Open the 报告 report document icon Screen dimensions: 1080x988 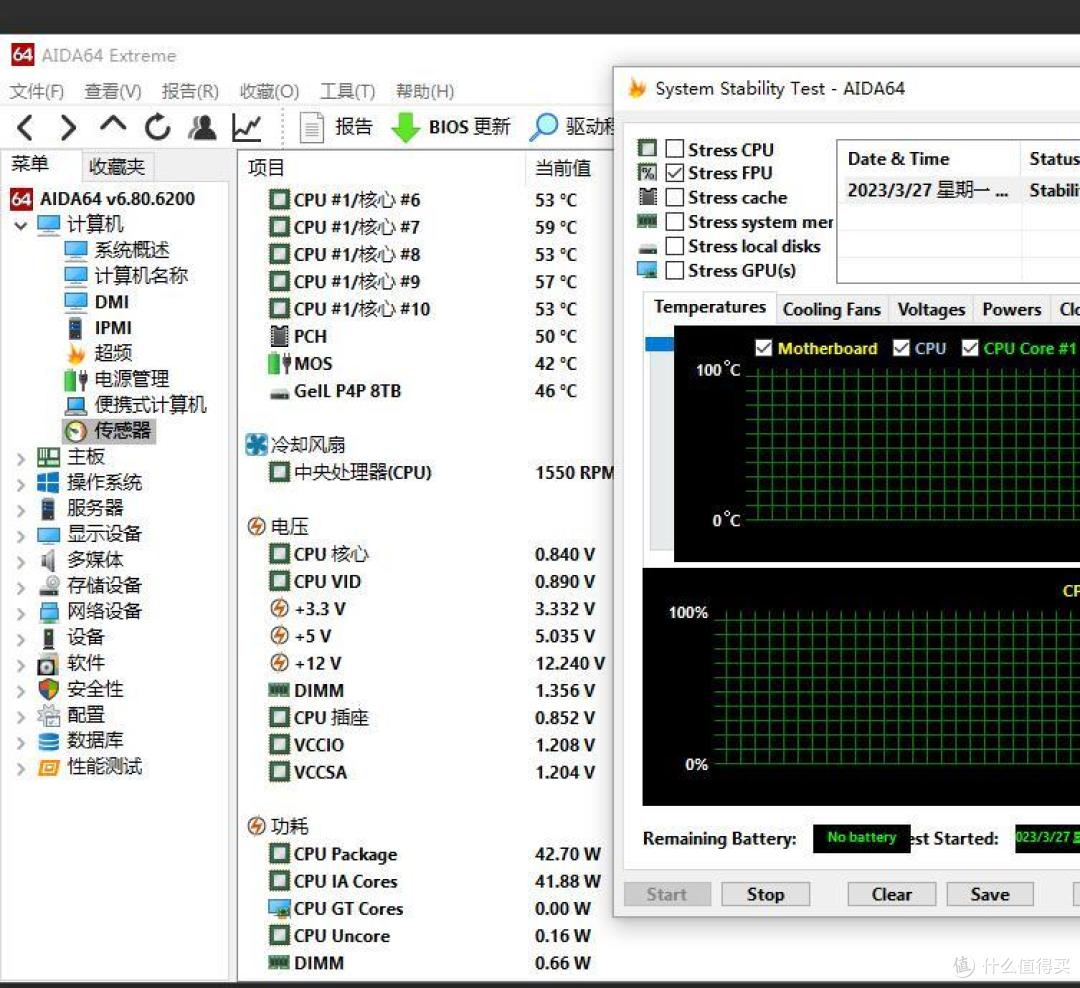311,127
